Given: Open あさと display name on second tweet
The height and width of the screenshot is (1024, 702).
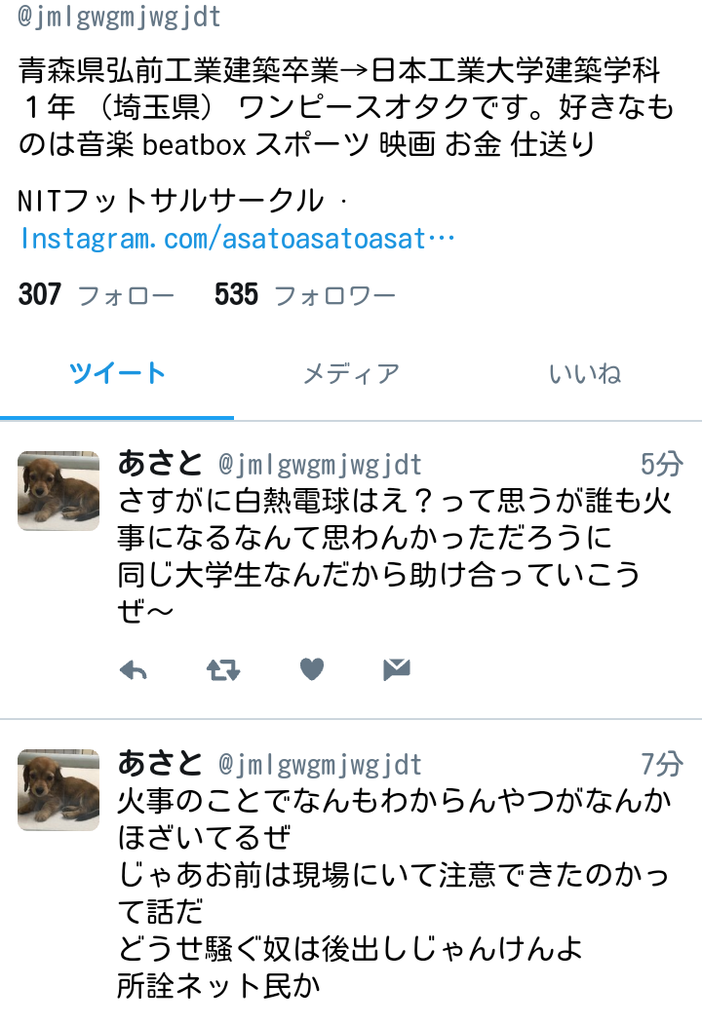Looking at the screenshot, I should (160, 763).
